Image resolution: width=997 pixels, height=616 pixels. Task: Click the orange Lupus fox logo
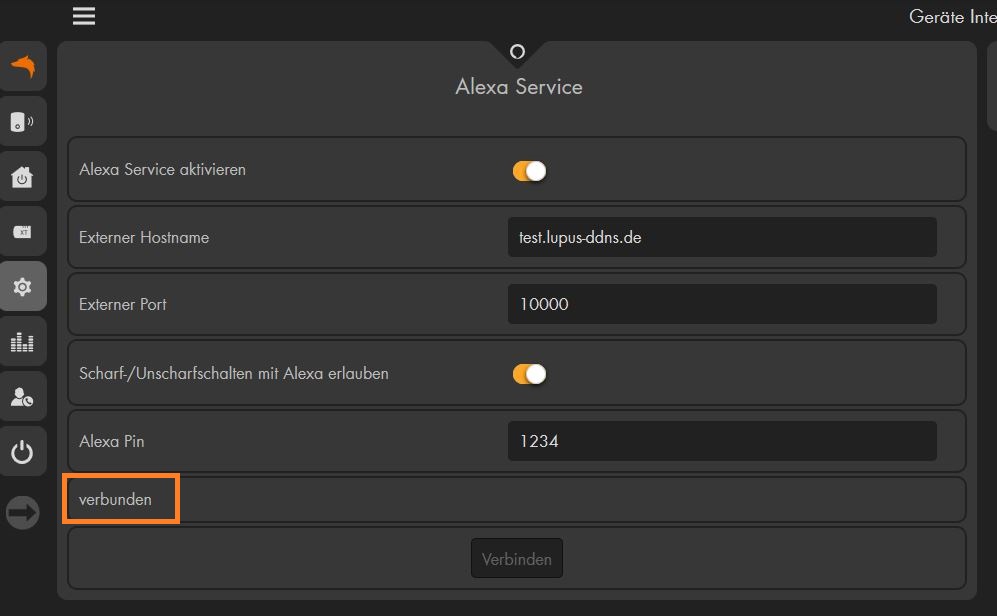point(23,66)
